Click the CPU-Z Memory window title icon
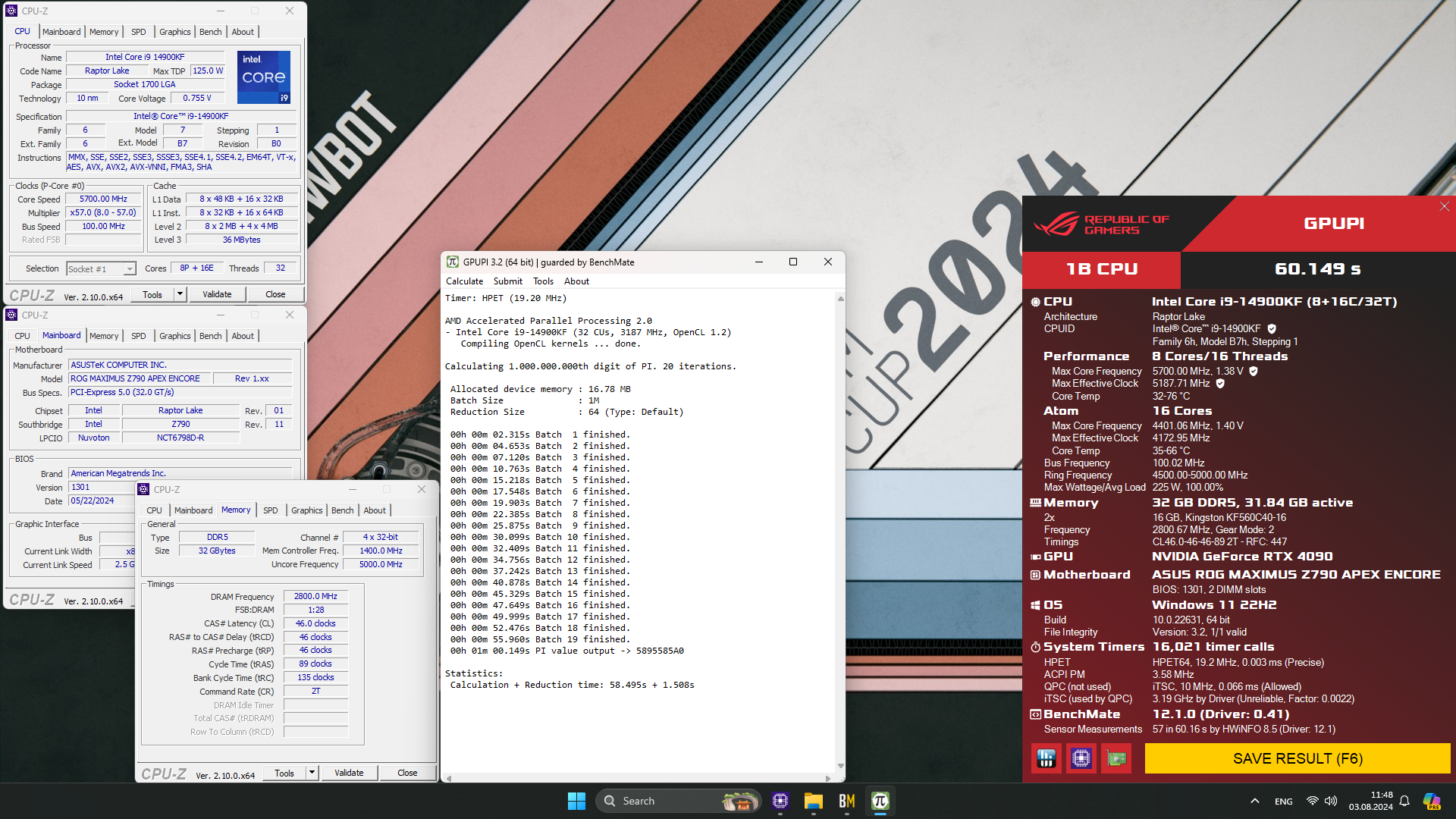 pos(143,489)
